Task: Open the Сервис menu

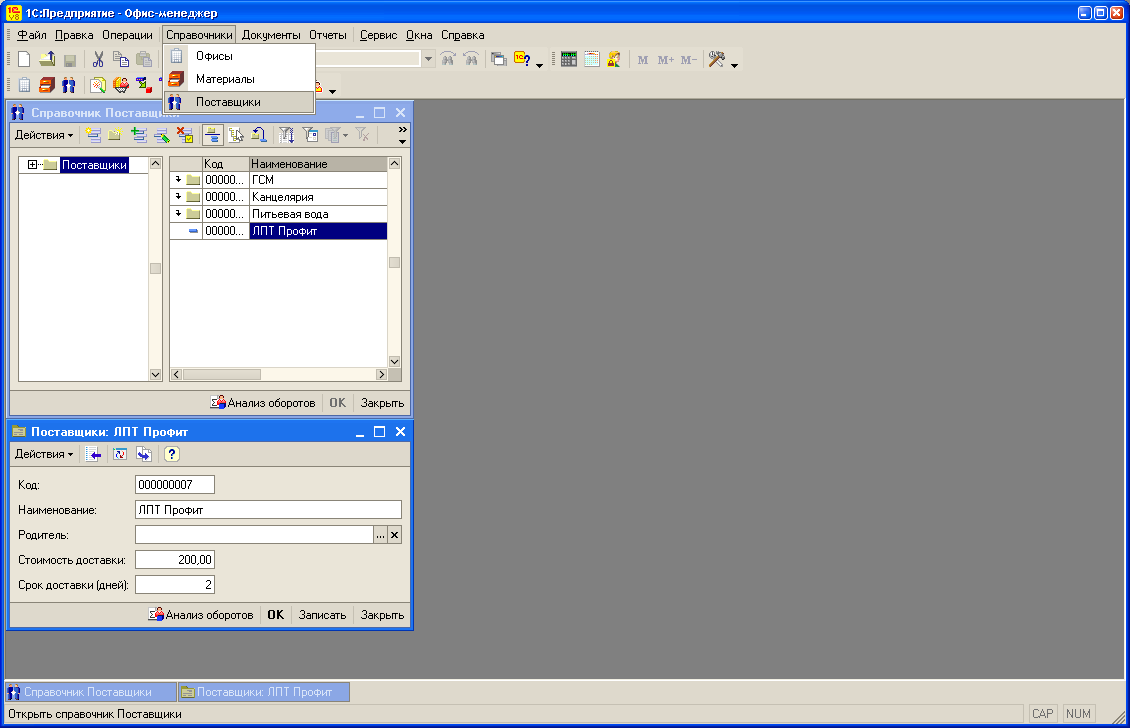Action: 378,35
